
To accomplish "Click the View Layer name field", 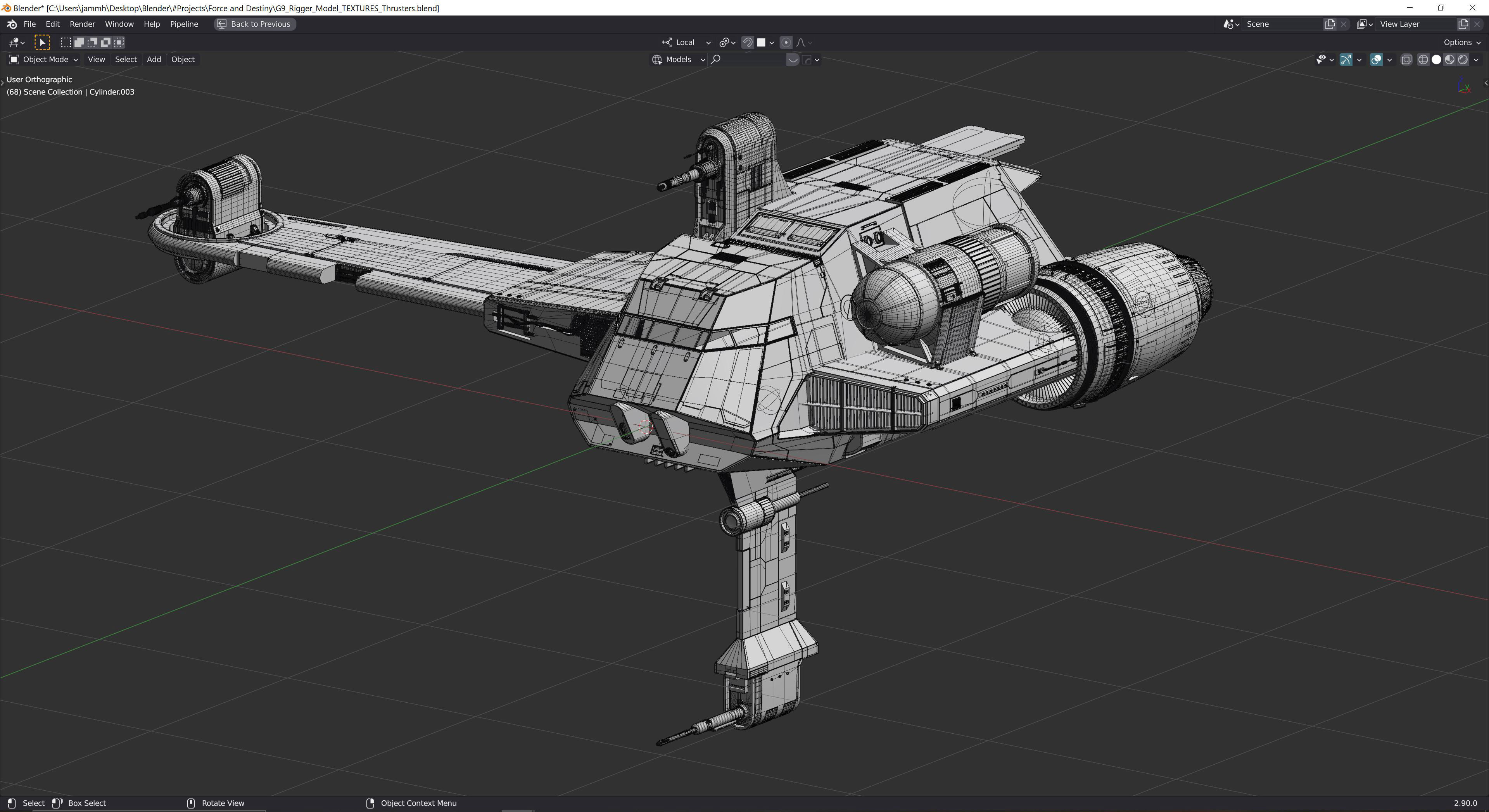I will click(x=1416, y=24).
